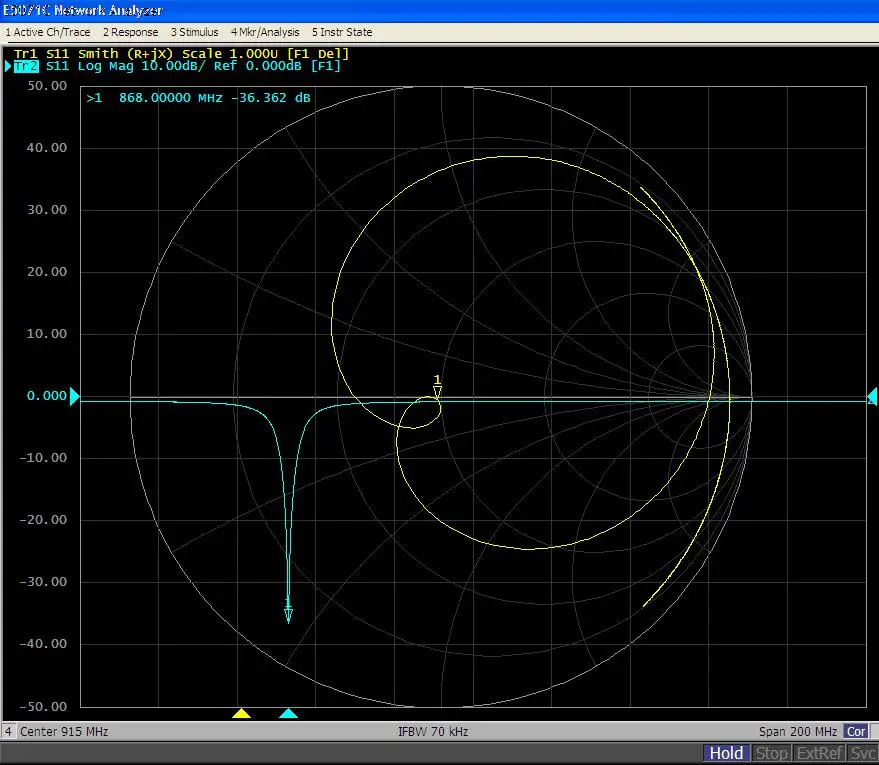The height and width of the screenshot is (765, 879).
Task: Open the Active Ch/Trace menu
Action: click(x=48, y=32)
